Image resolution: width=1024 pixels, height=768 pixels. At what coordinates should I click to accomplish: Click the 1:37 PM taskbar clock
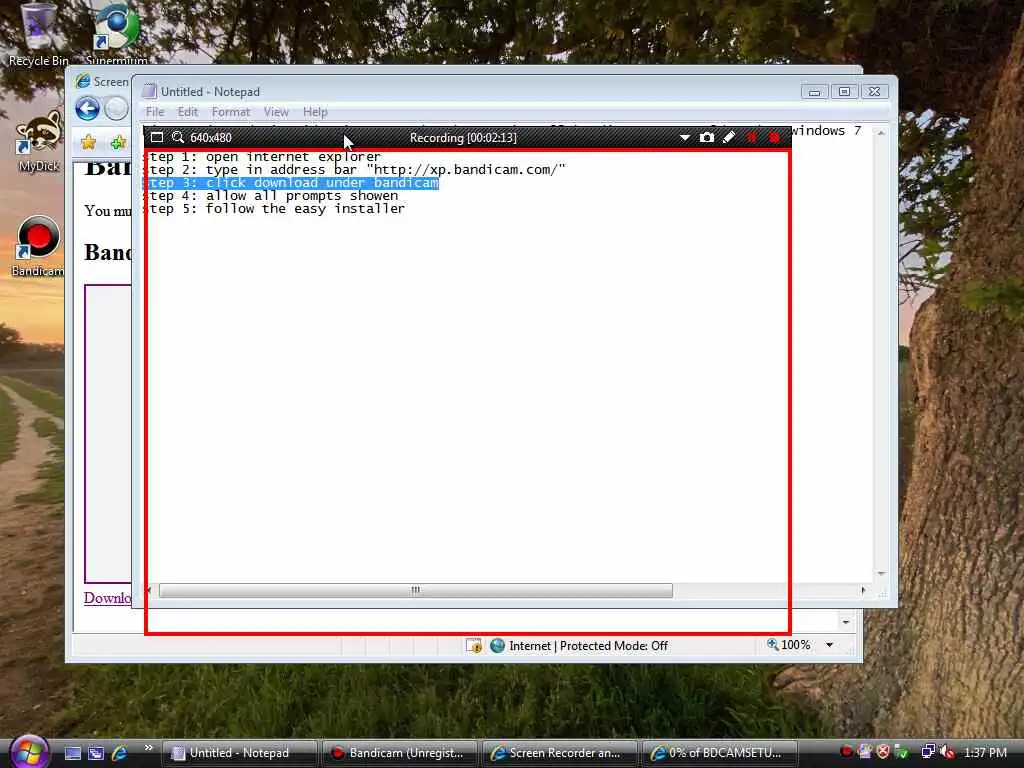[x=985, y=753]
